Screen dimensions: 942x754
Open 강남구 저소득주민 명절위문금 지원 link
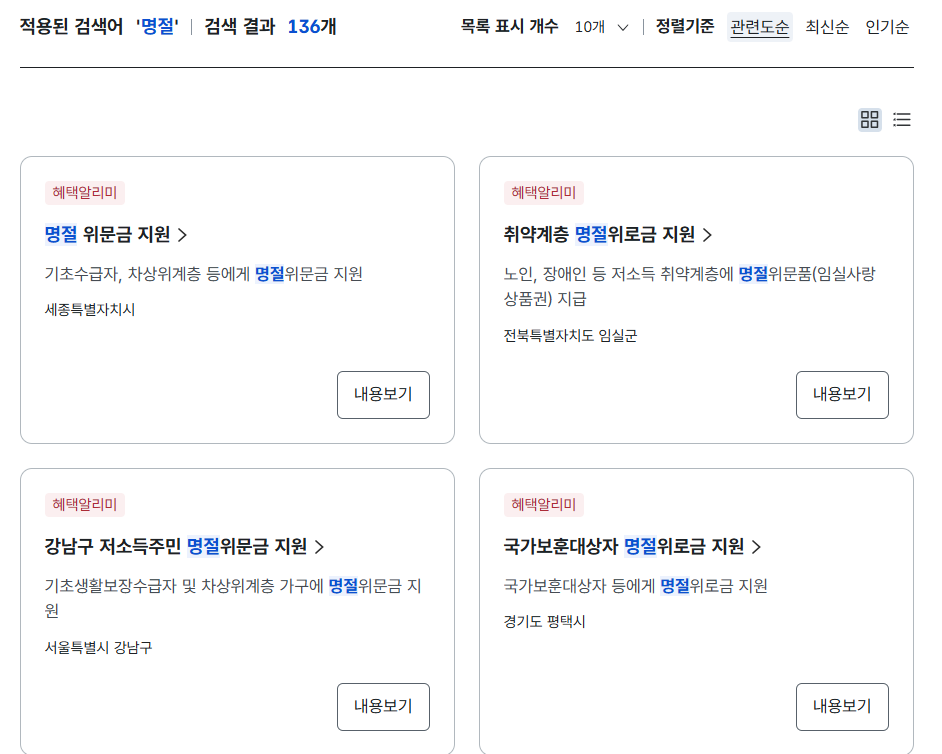(x=176, y=547)
